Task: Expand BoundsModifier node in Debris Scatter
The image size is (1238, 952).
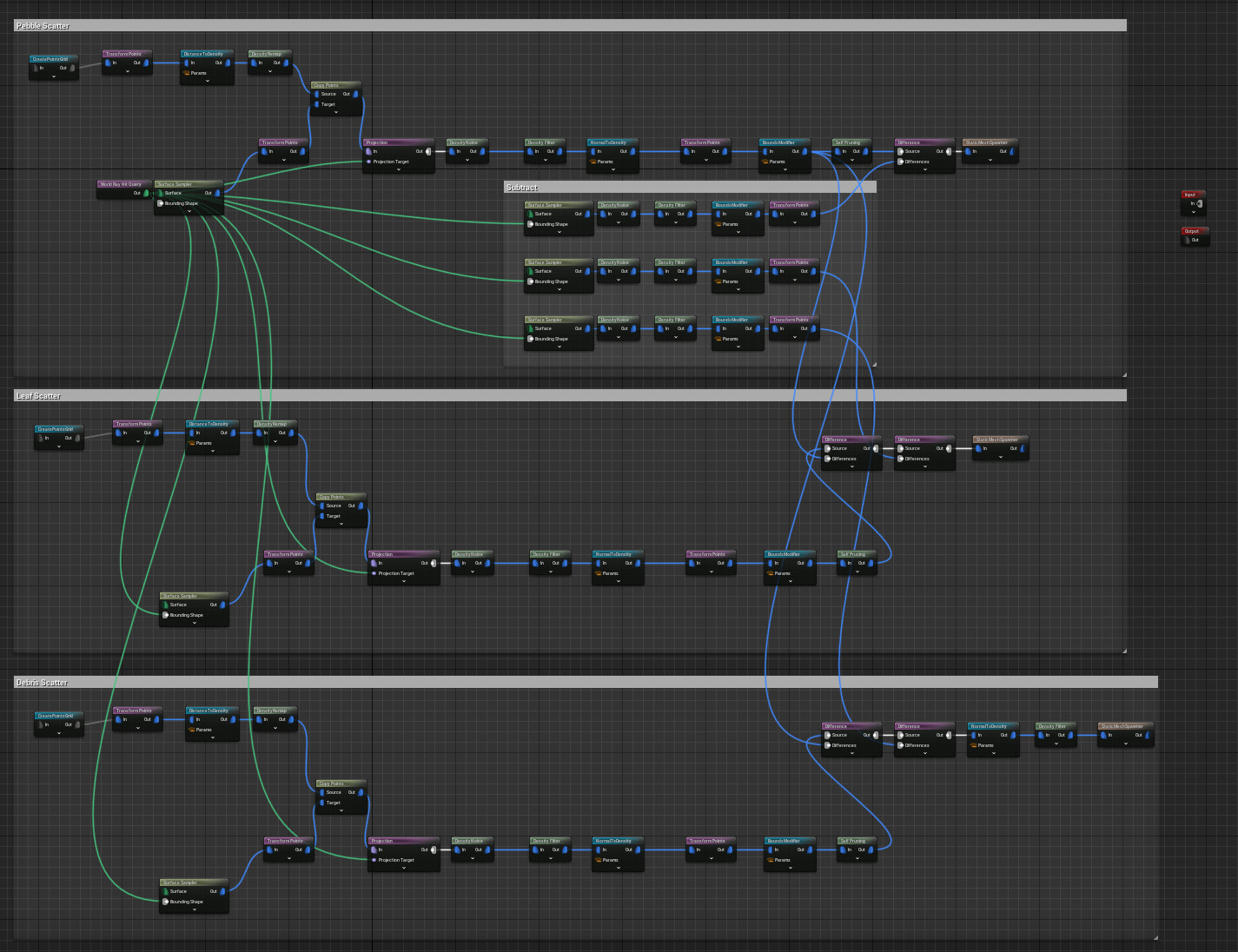Action: tap(791, 868)
